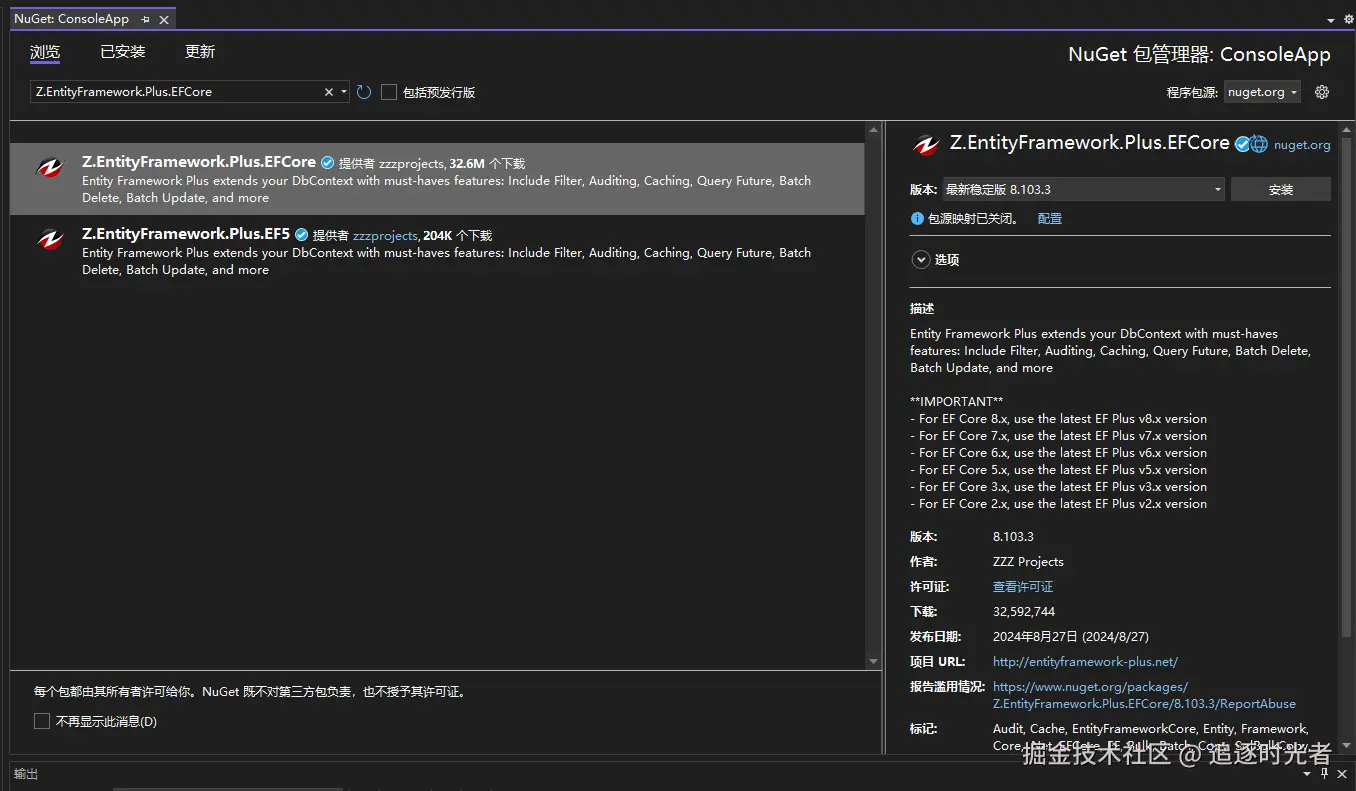
Task: Click the 2024年8月27日 publish date
Action: [x=1071, y=637]
